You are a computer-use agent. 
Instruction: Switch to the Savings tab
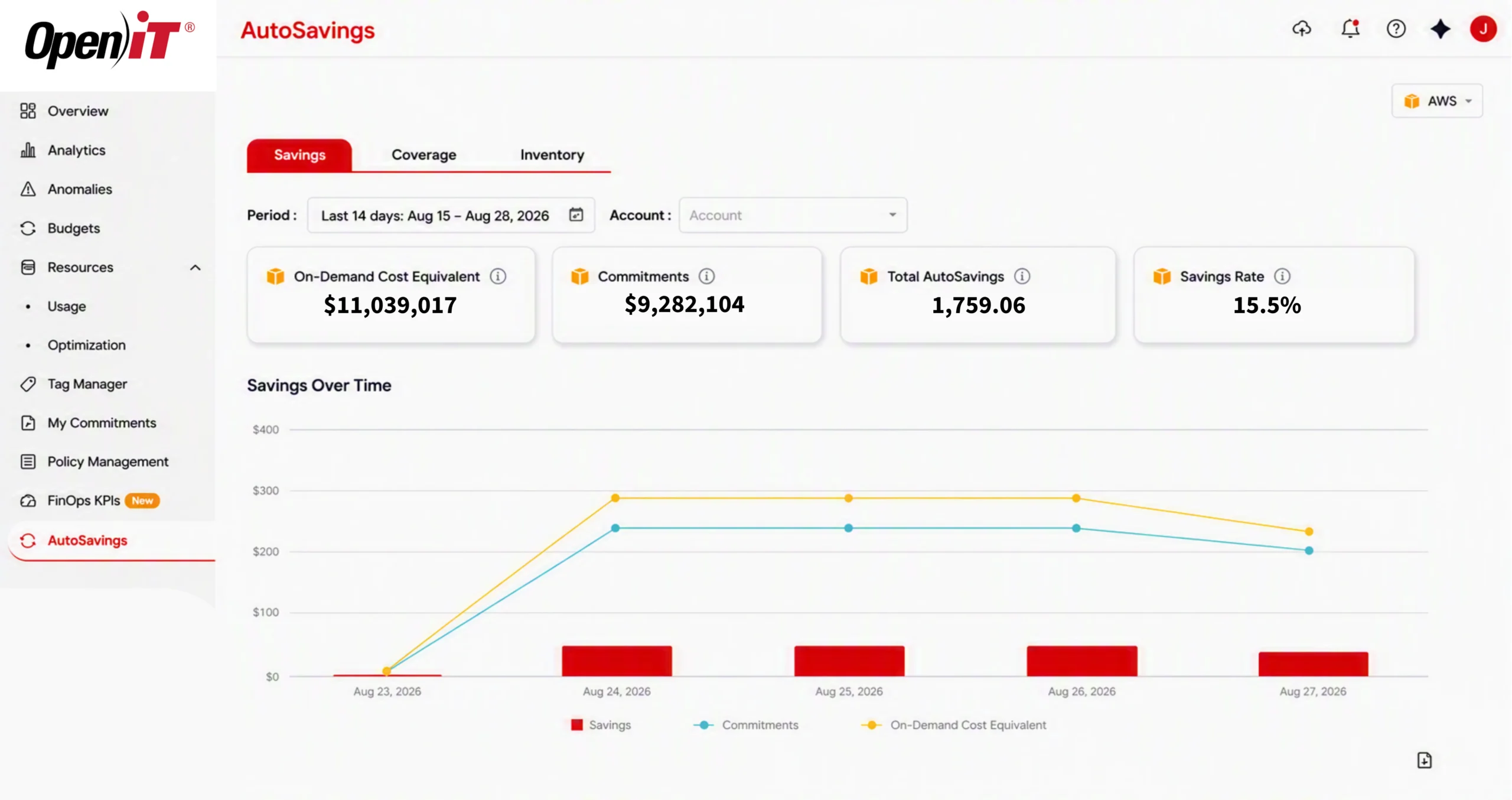click(299, 155)
